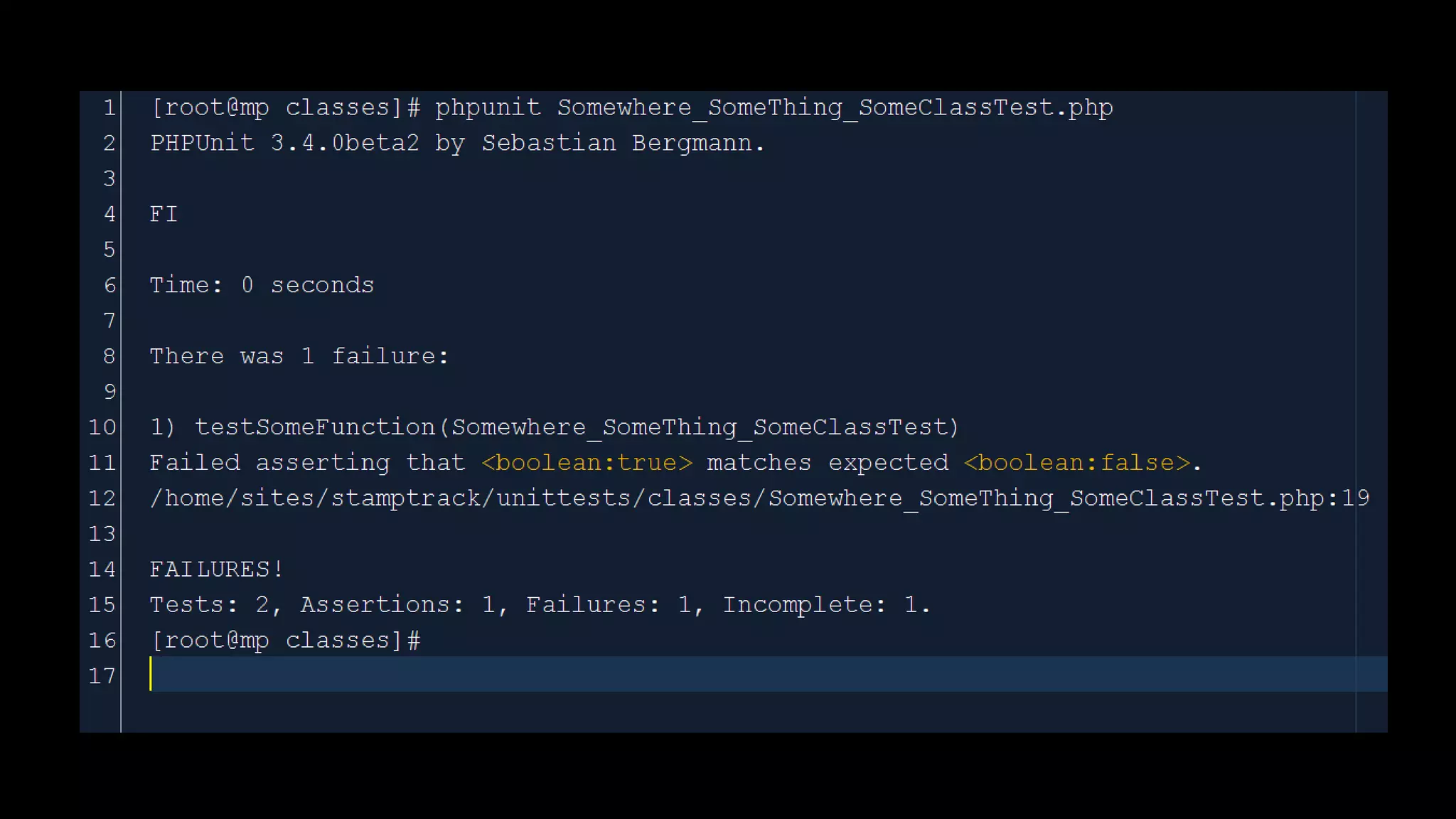1456x819 pixels.
Task: Click the Time: 0 seconds line
Action: (x=262, y=285)
